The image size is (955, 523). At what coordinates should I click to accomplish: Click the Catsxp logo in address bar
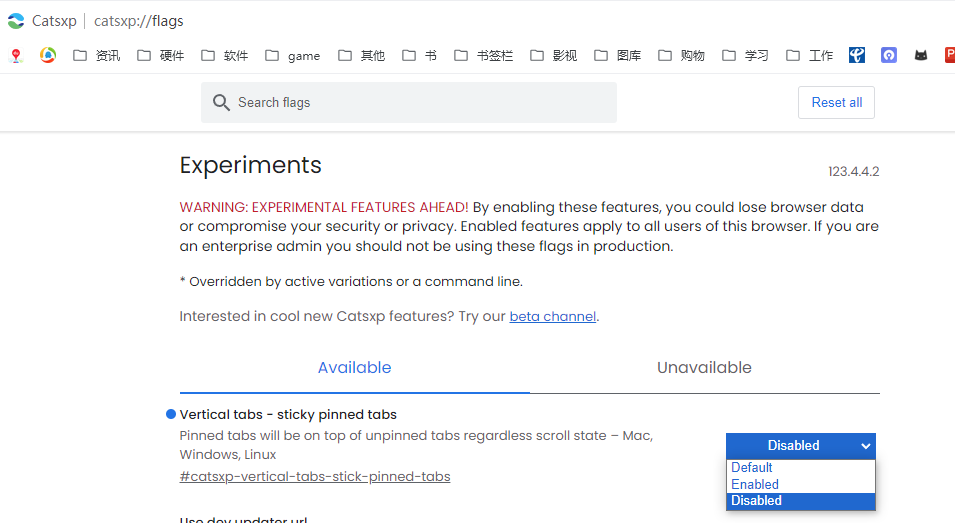pos(16,21)
